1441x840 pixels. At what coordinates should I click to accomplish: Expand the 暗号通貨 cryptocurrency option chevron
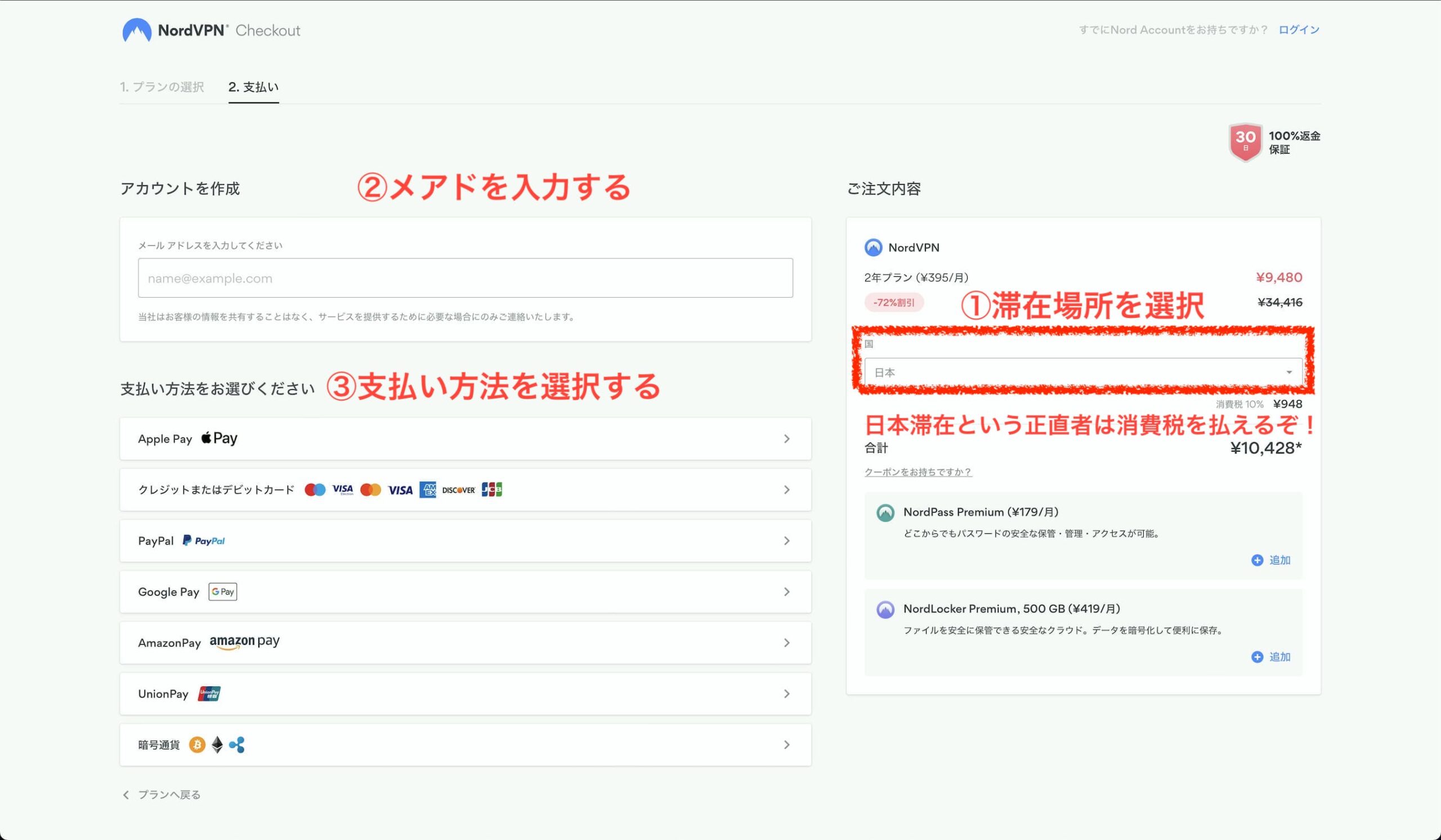(786, 744)
